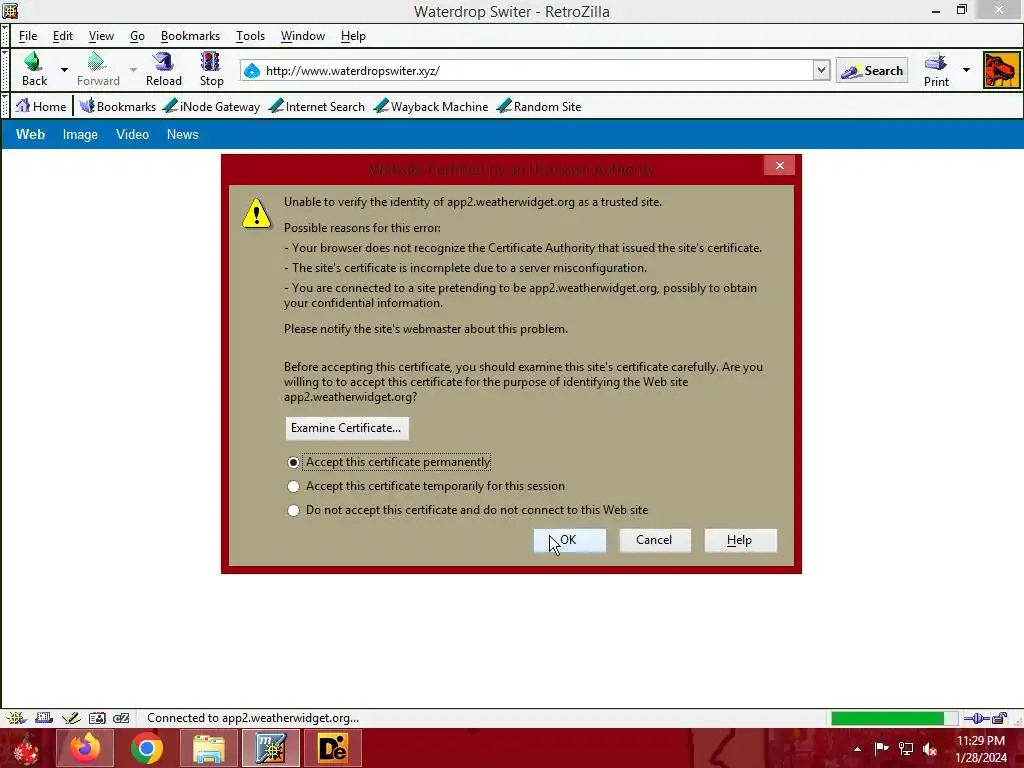Click the security padlock icon in status bar
Viewport: 1024px width, 768px height.
coord(999,718)
